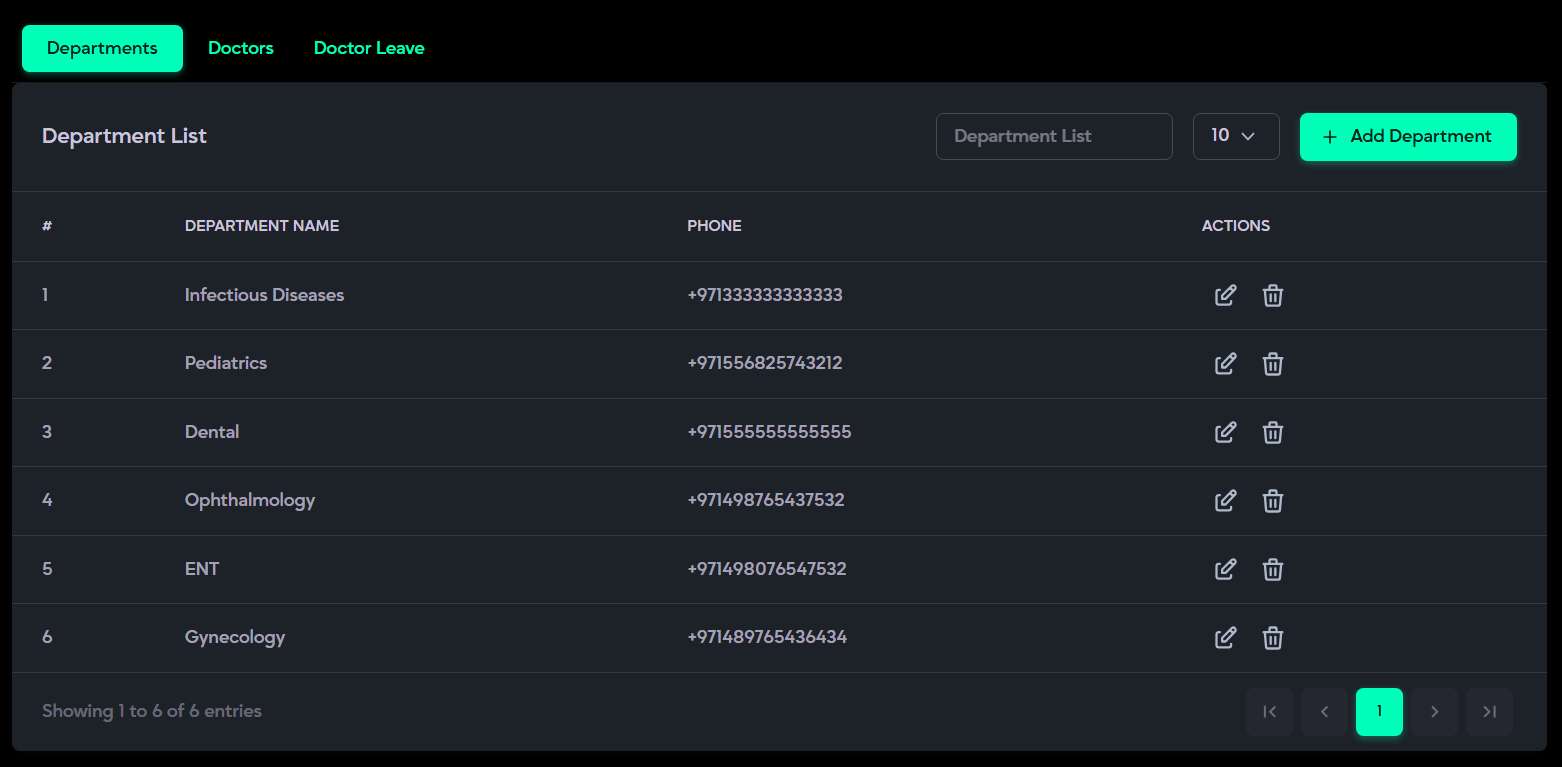Image resolution: width=1562 pixels, height=767 pixels.
Task: Edit the ENT department row
Action: pyautogui.click(x=1225, y=569)
